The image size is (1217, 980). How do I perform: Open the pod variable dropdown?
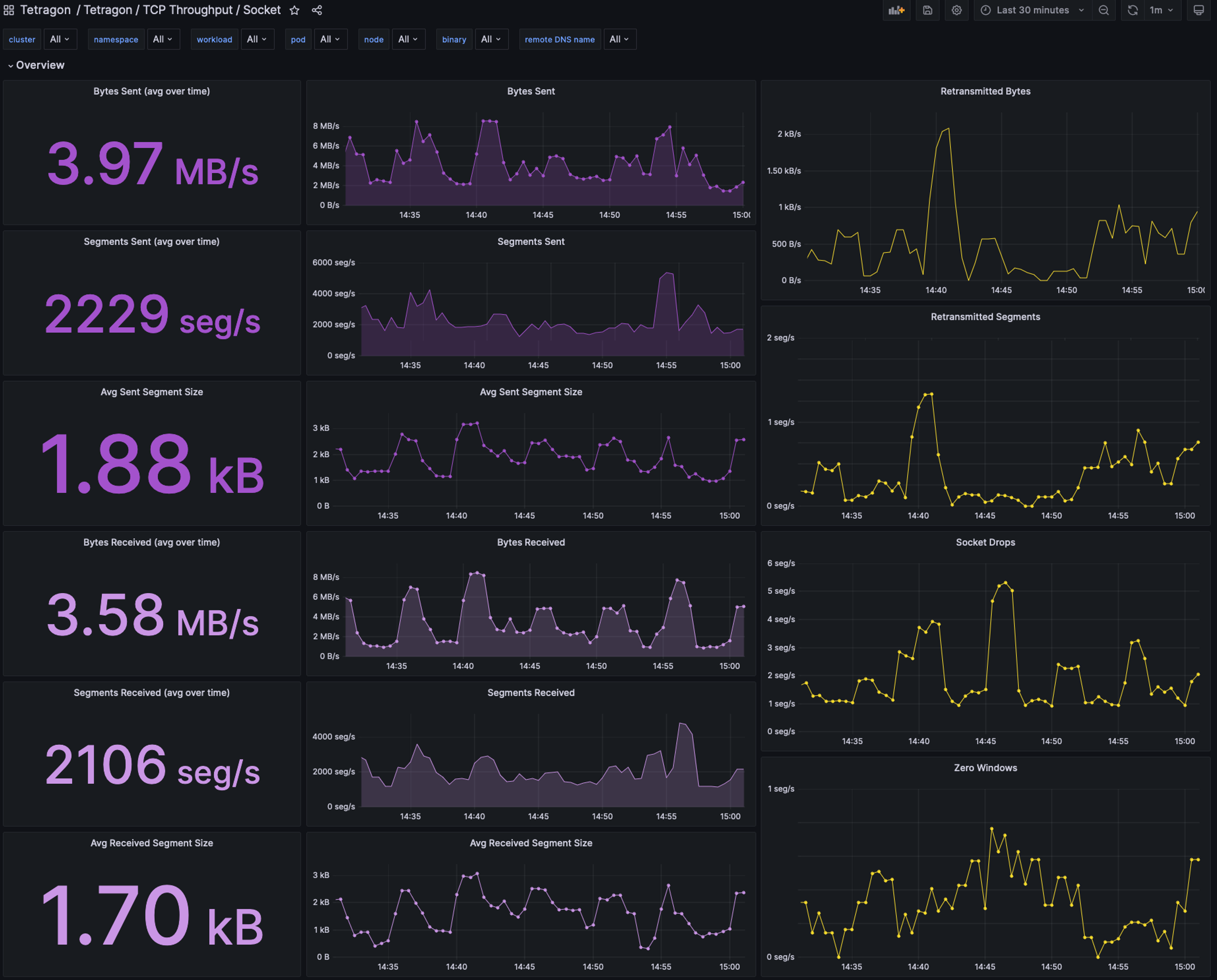point(330,39)
